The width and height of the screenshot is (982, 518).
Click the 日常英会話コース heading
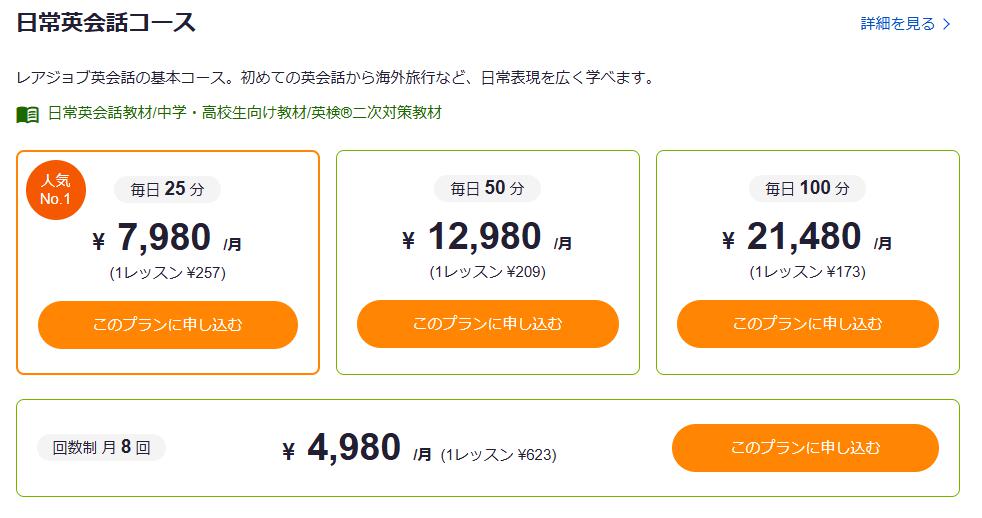(x=106, y=23)
